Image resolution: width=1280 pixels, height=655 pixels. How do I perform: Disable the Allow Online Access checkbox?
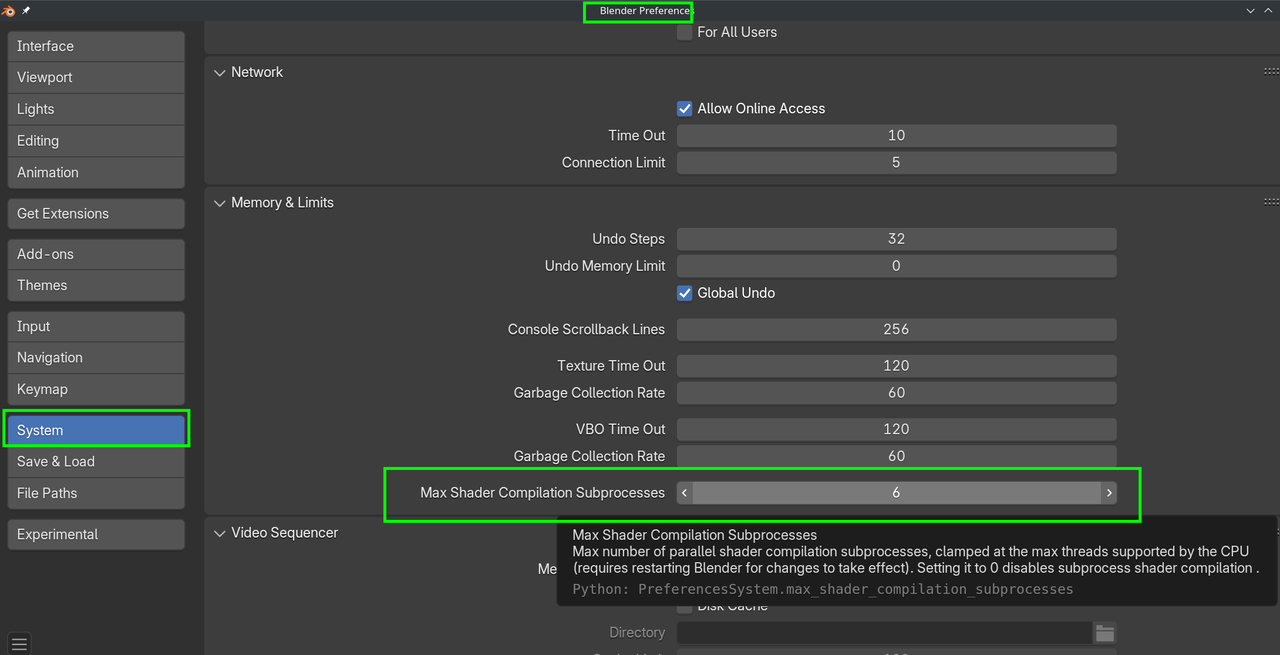(685, 108)
